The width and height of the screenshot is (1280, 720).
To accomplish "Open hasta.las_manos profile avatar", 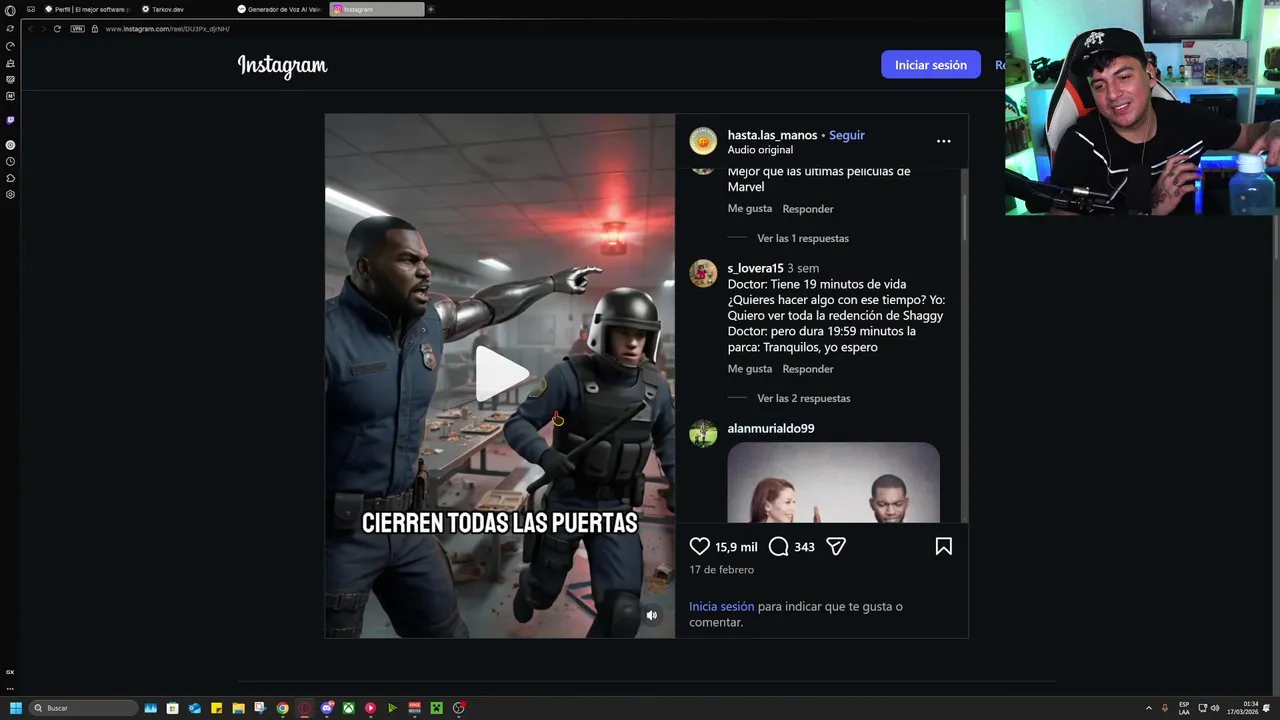I will pos(703,141).
